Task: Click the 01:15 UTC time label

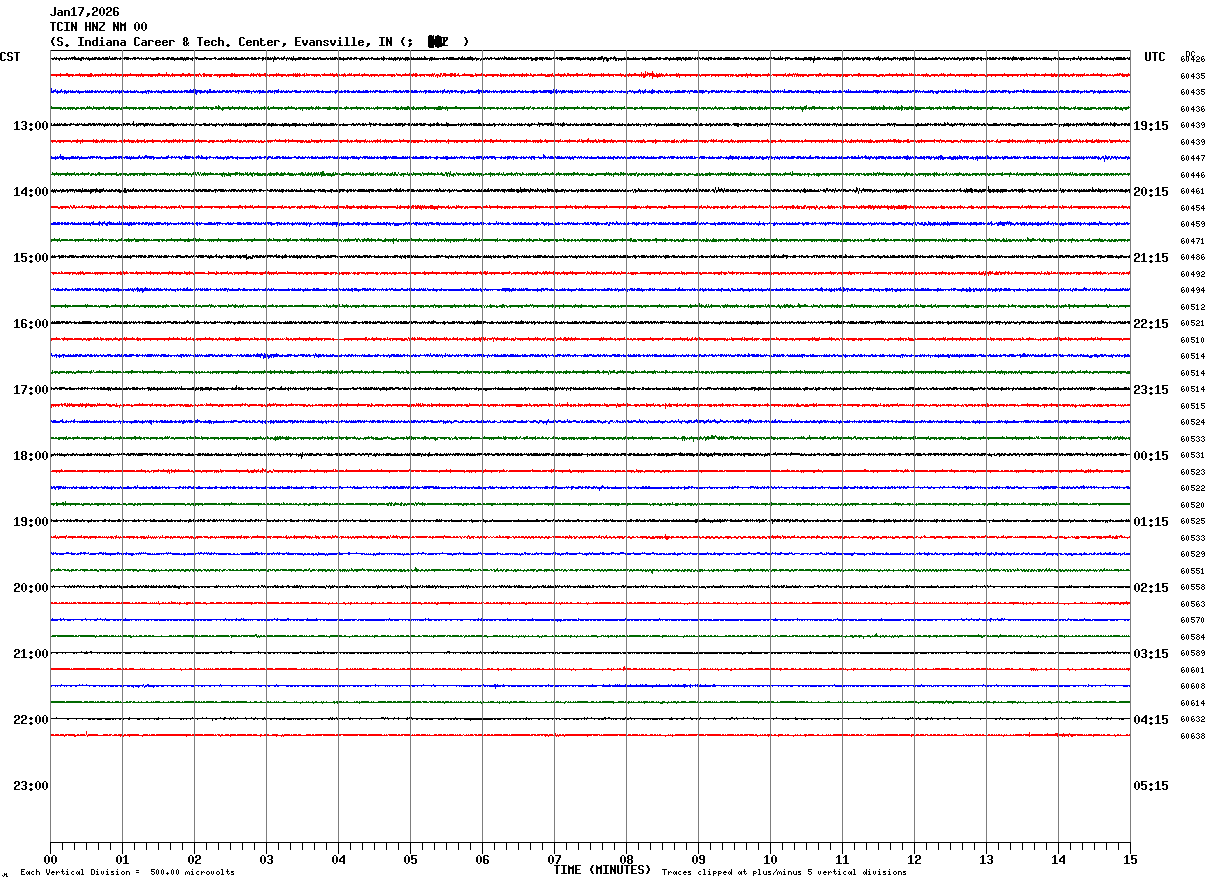Action: click(1151, 522)
